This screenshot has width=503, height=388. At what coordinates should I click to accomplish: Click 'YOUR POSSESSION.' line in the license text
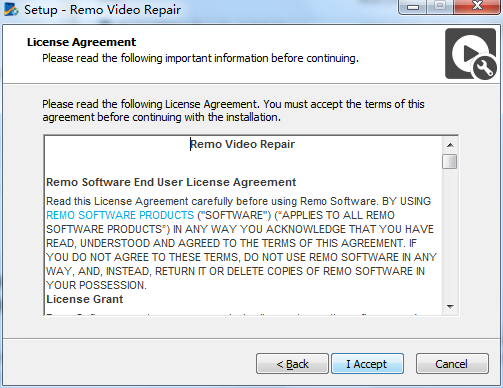[96, 285]
